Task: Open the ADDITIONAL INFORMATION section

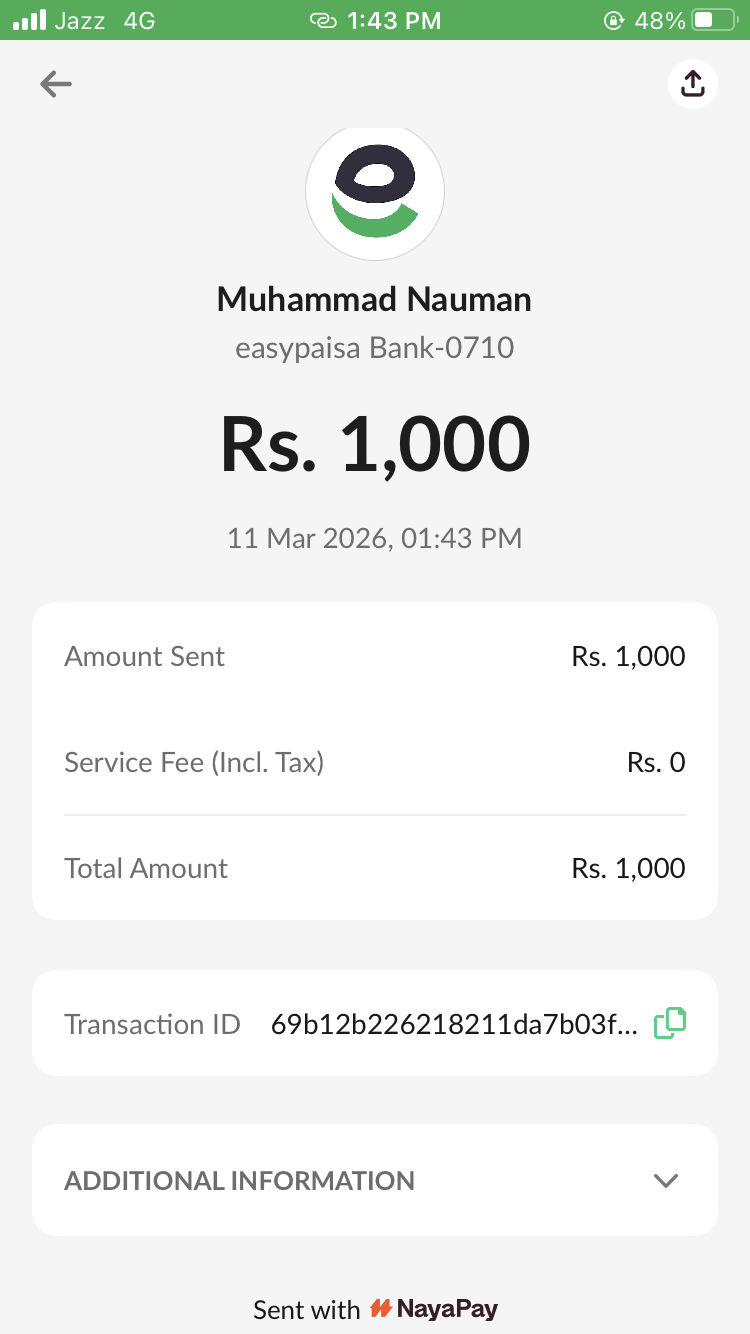Action: [240, 1180]
